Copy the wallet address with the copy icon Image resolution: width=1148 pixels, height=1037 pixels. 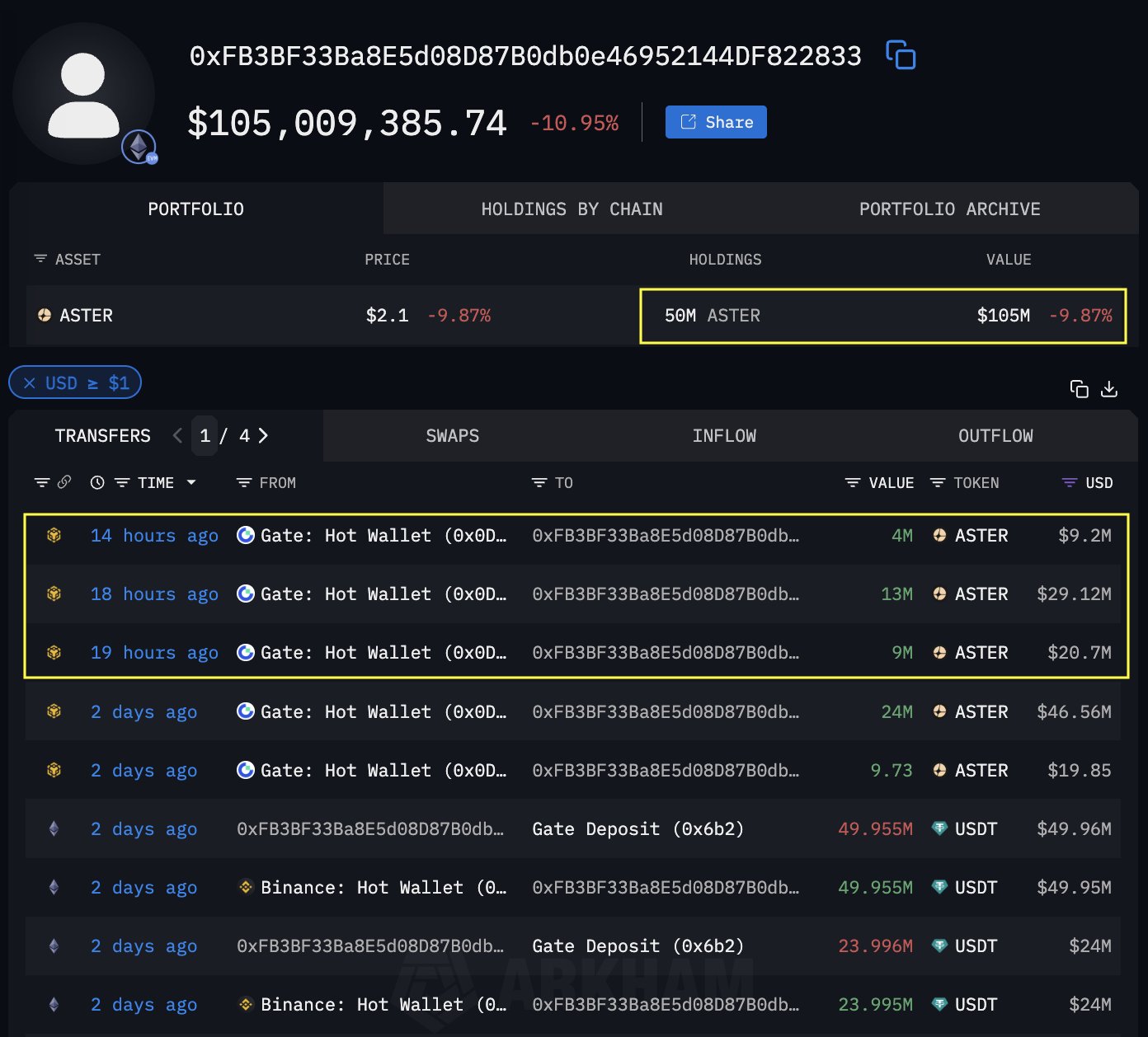coord(901,55)
